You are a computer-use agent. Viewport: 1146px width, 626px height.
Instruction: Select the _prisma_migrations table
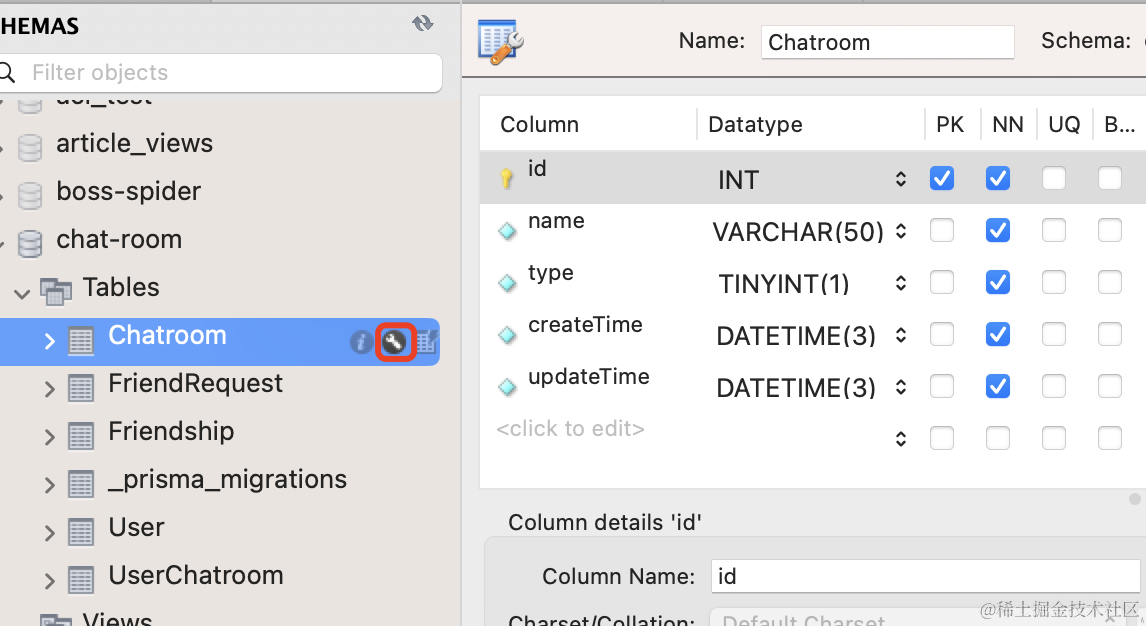(x=227, y=480)
